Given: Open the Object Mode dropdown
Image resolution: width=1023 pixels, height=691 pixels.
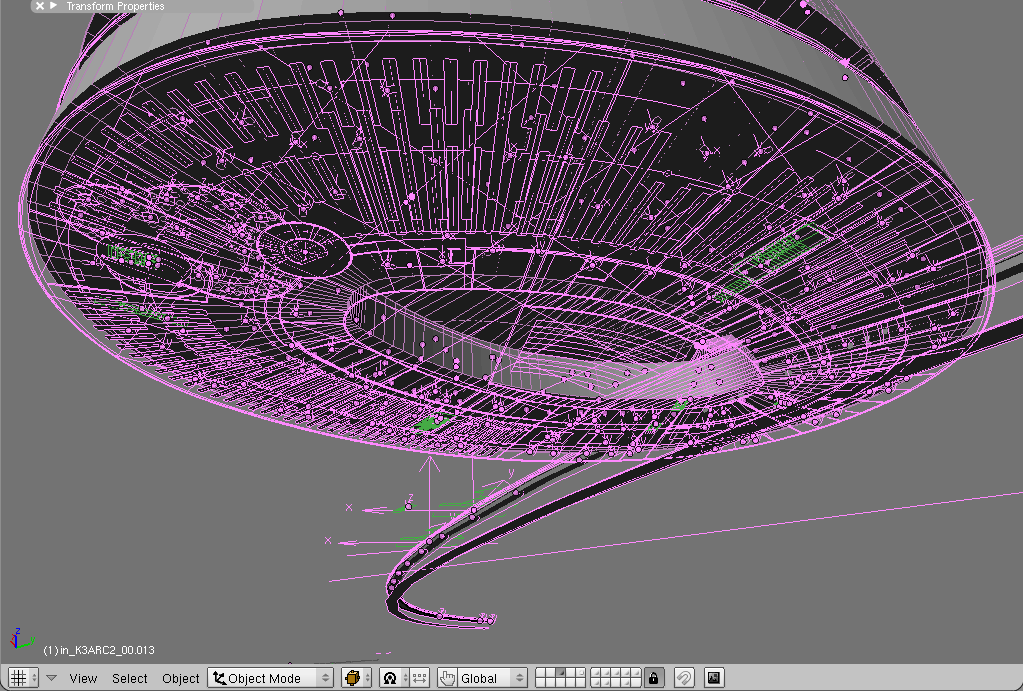Looking at the screenshot, I should coord(271,678).
